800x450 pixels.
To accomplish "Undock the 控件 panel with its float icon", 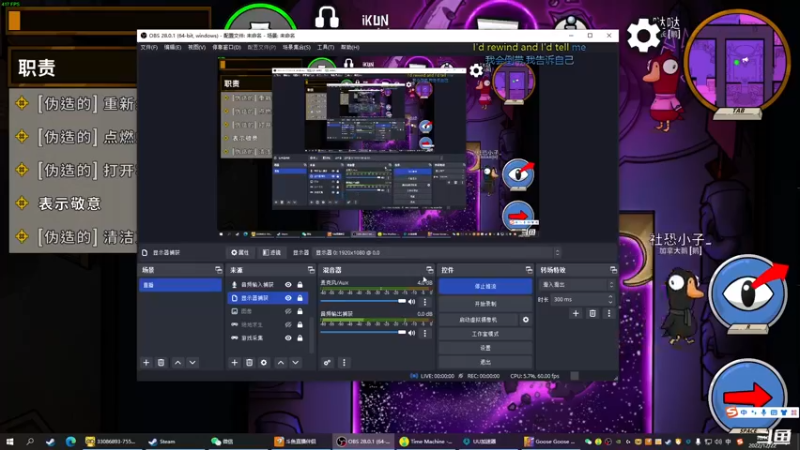I will [529, 269].
